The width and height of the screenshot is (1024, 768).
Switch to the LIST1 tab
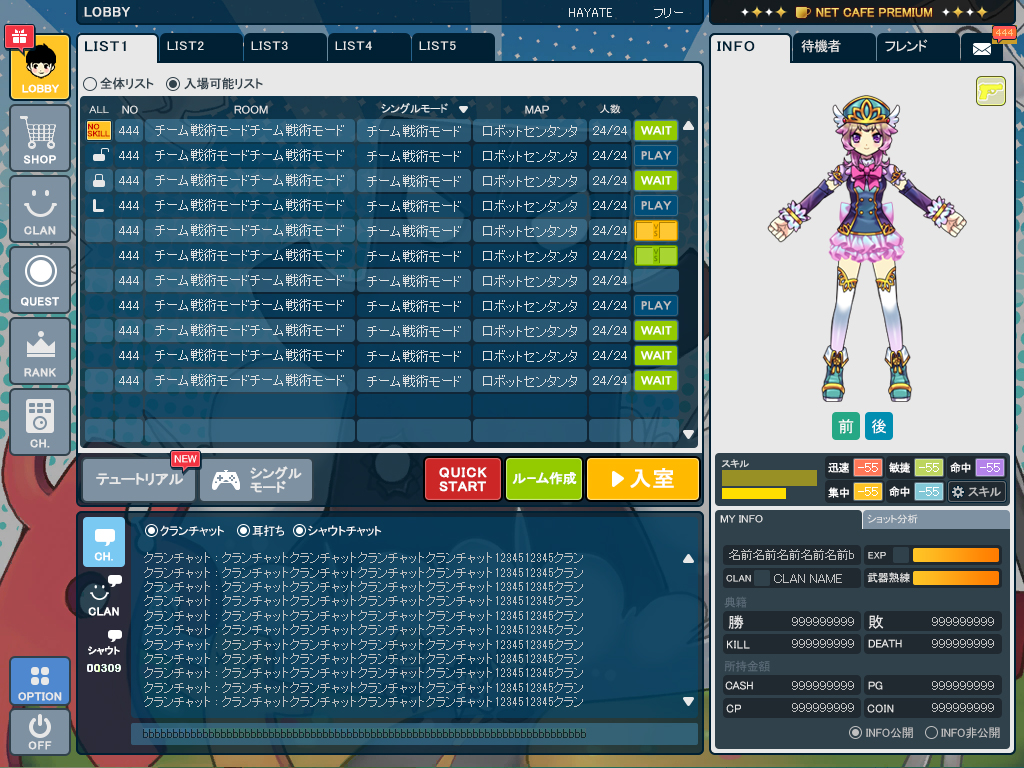point(118,47)
